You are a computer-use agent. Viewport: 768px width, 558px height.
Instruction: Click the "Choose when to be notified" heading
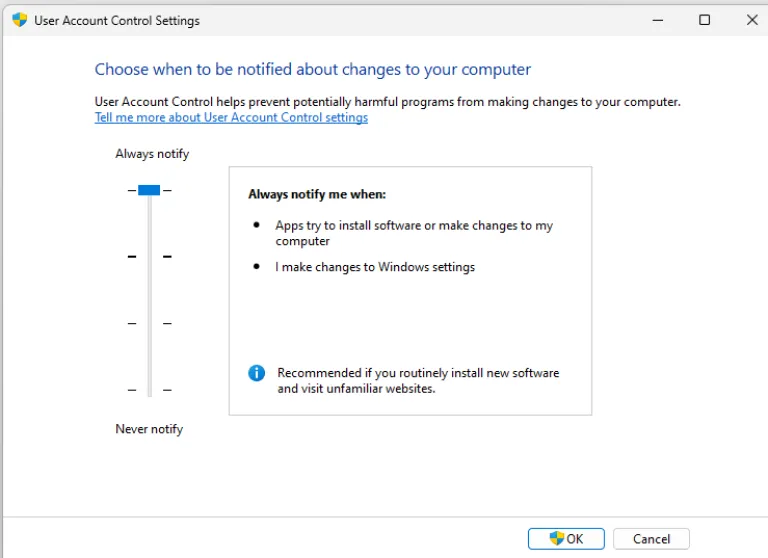coord(313,70)
